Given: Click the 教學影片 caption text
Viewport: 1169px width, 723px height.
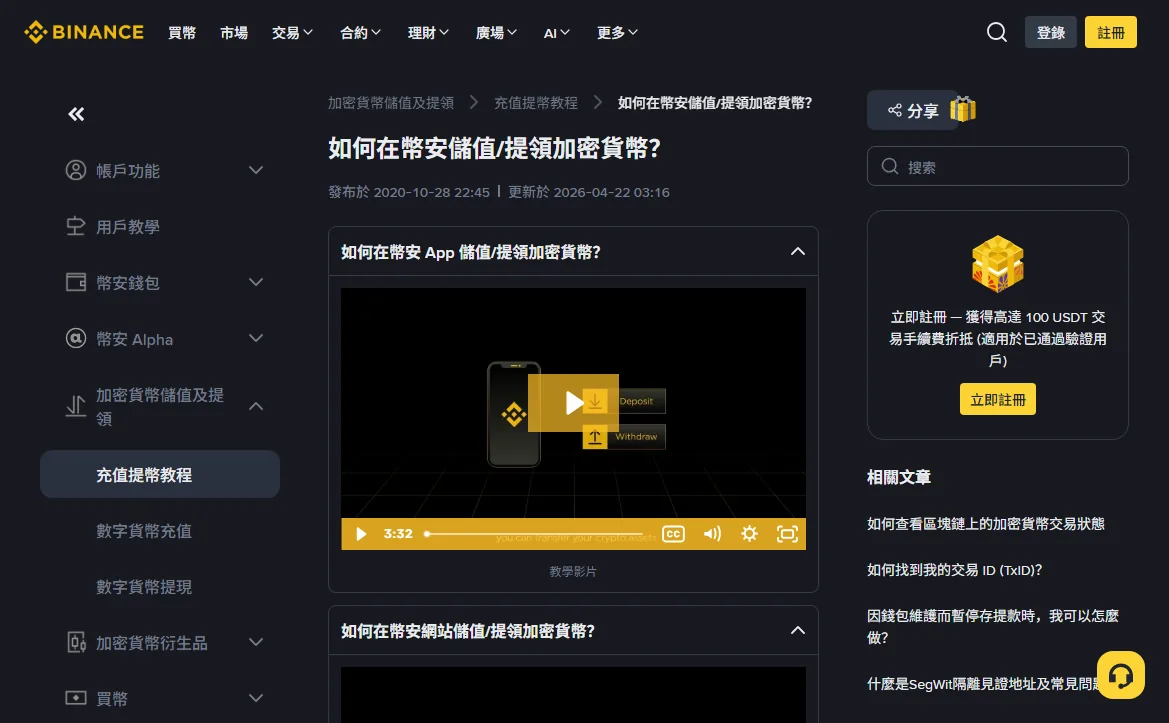Looking at the screenshot, I should point(573,571).
